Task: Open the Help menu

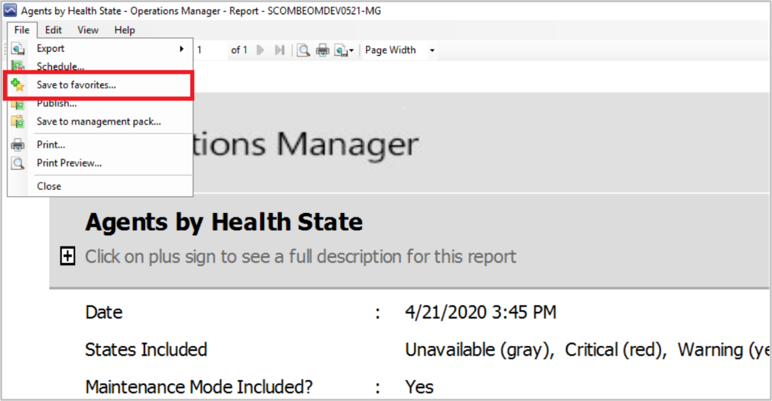Action: pos(125,30)
